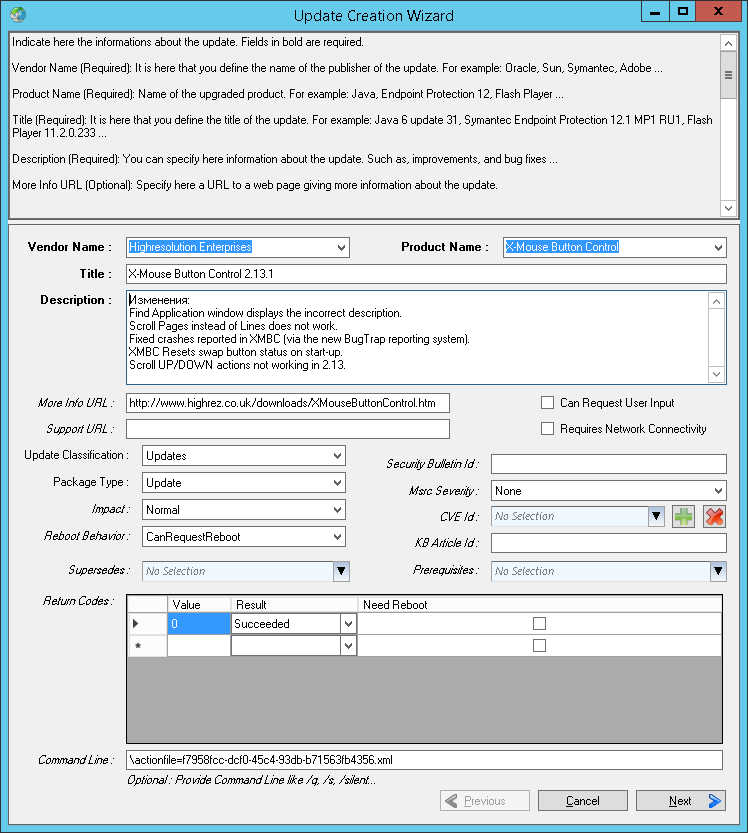Click the Description scroll down arrow

pyautogui.click(x=716, y=374)
